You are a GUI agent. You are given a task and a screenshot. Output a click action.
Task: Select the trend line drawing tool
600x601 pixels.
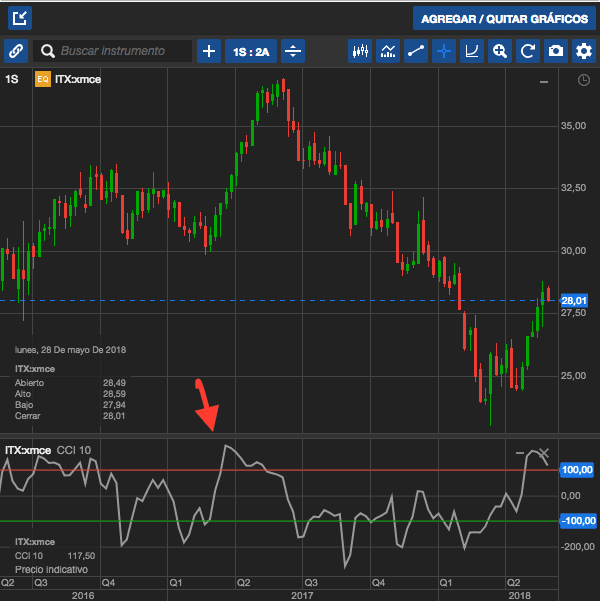coord(416,51)
